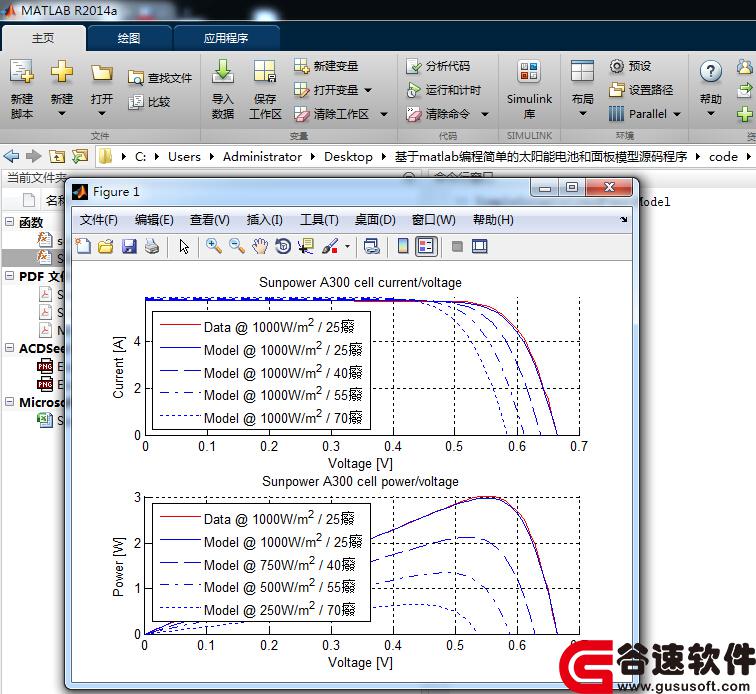Expand the Clear Workspace (清除工作区) dropdown
The height and width of the screenshot is (694, 756).
[384, 114]
